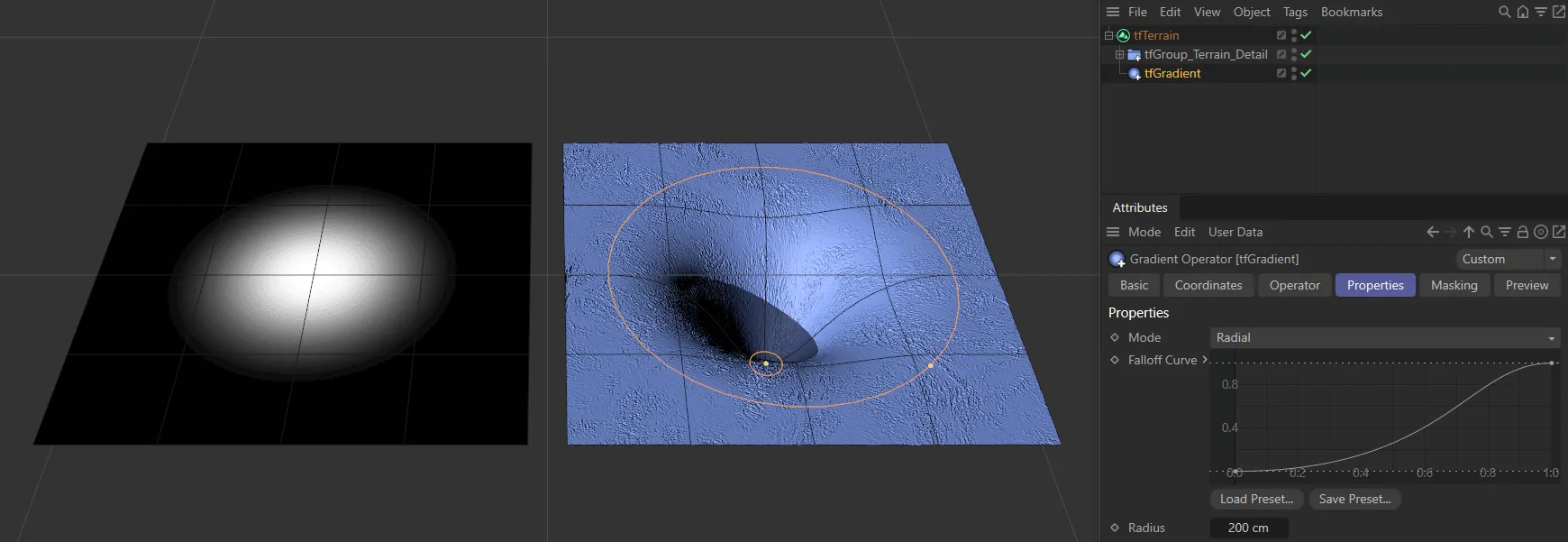Image resolution: width=1568 pixels, height=542 pixels.
Task: Switch to the Masking tab
Action: (1454, 285)
